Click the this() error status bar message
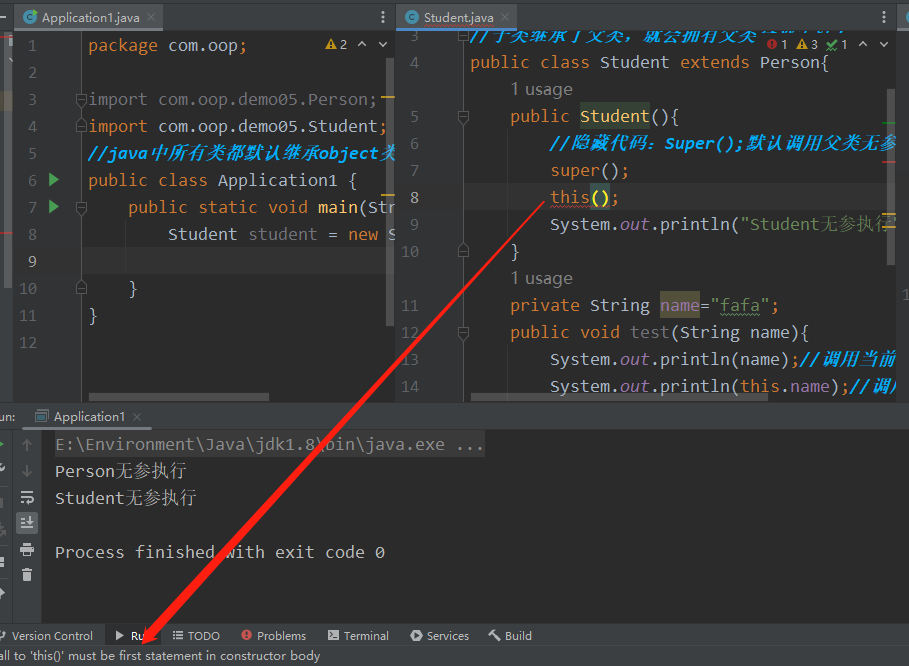Screen dimensions: 909x666 tap(160, 656)
